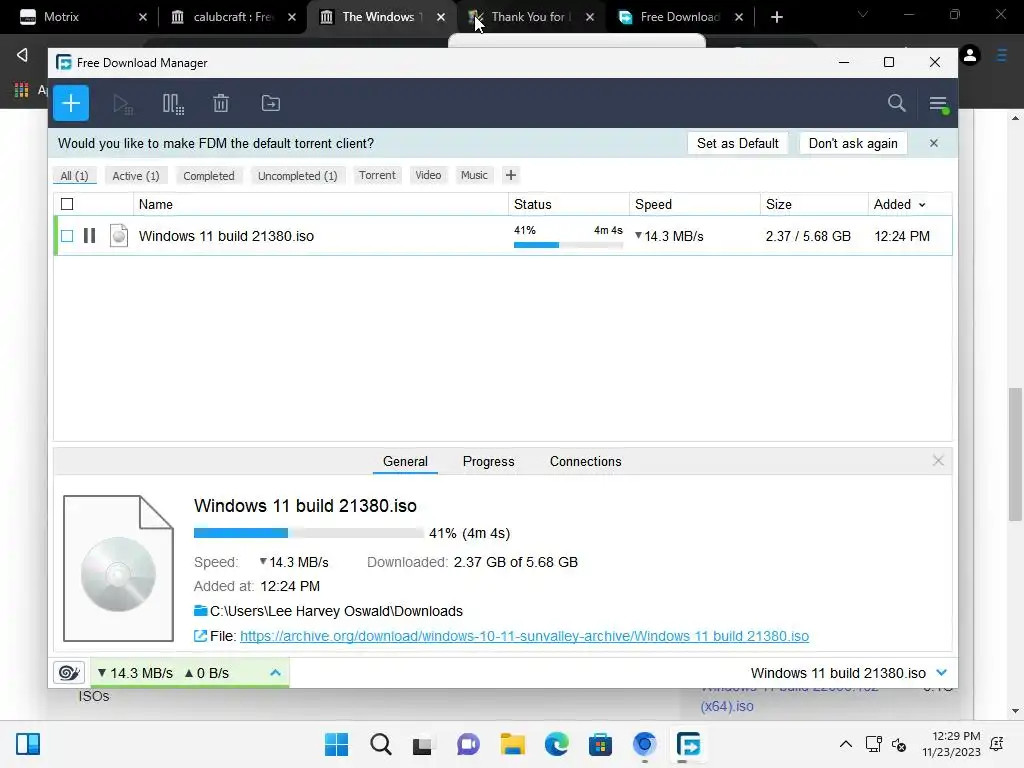Open archive.org file URL link
The height and width of the screenshot is (768, 1024).
point(524,636)
